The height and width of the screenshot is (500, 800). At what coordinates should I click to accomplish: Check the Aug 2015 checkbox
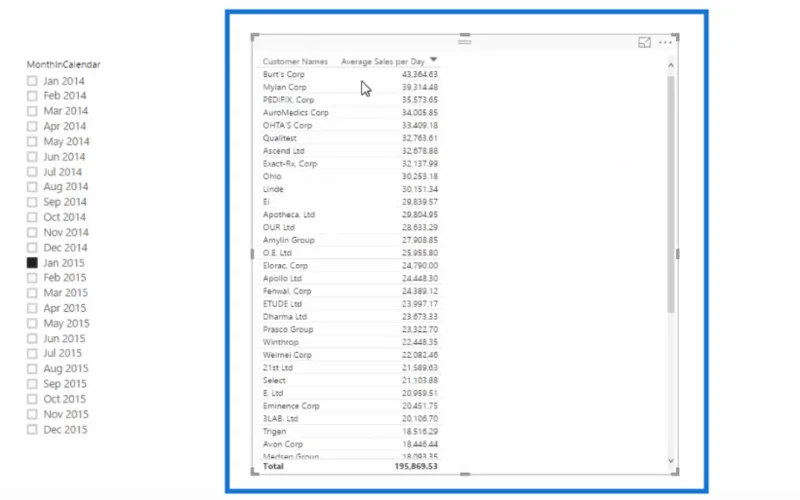coord(32,368)
